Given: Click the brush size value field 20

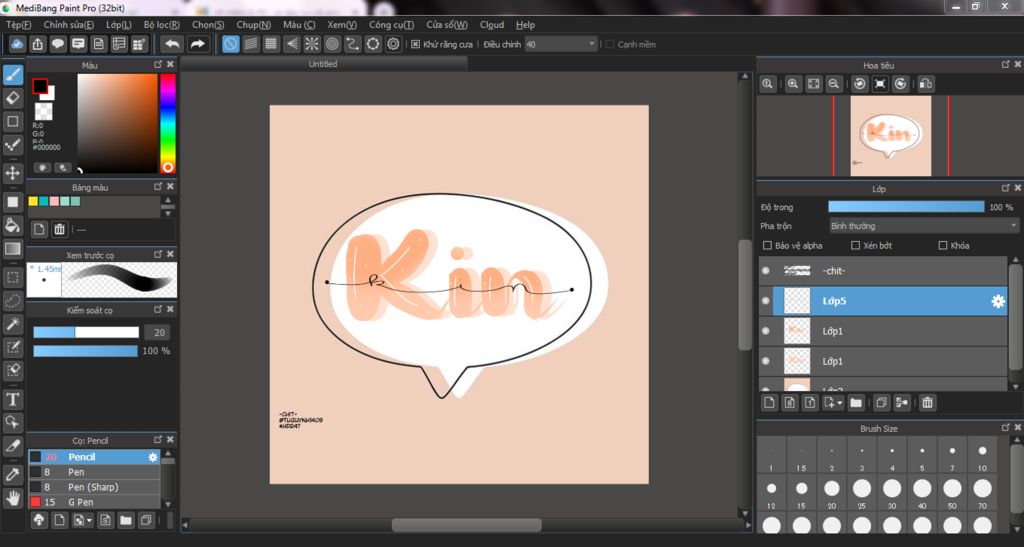Looking at the screenshot, I should click(x=159, y=332).
